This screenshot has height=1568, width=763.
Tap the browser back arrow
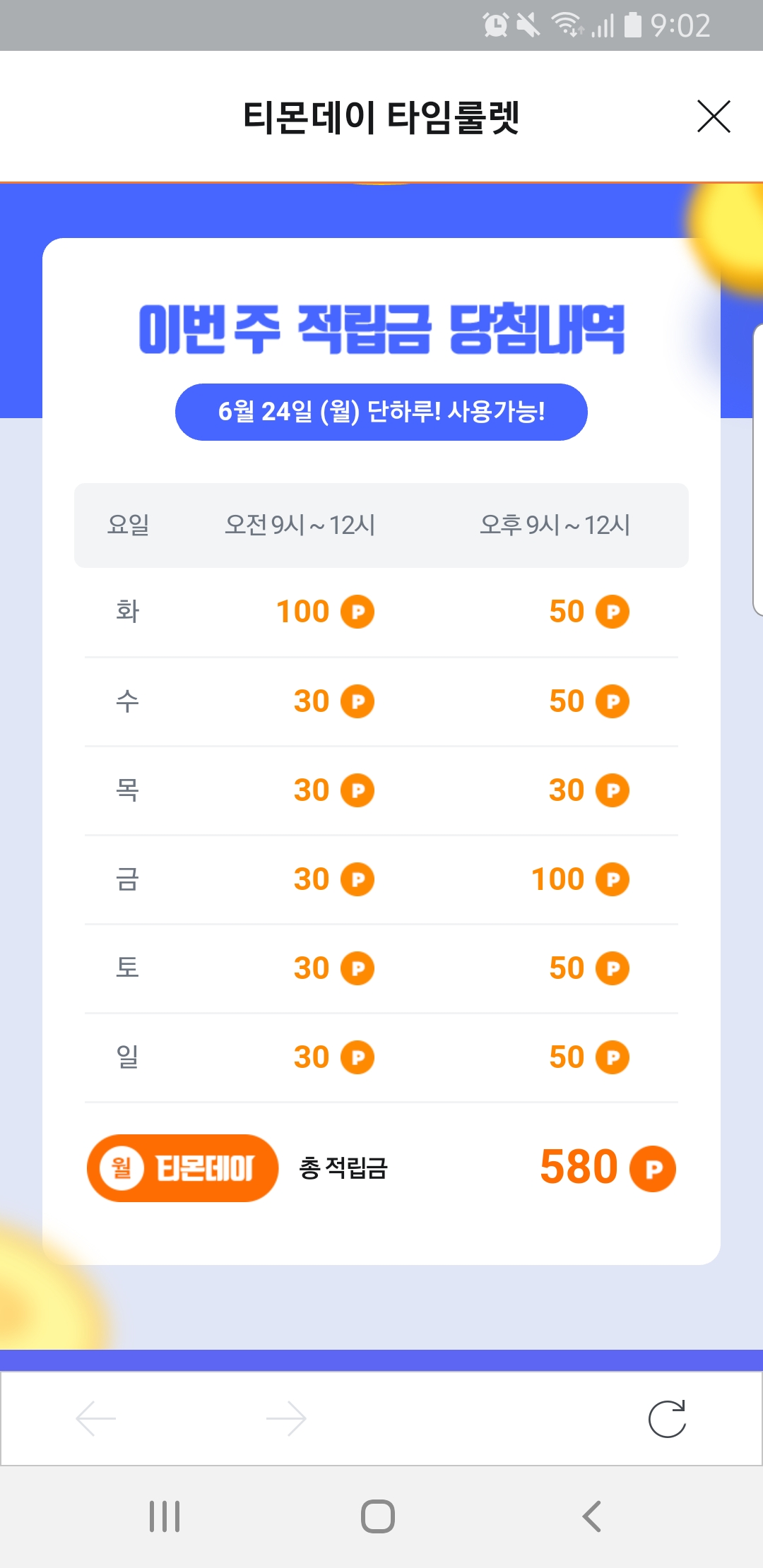coord(96,1418)
